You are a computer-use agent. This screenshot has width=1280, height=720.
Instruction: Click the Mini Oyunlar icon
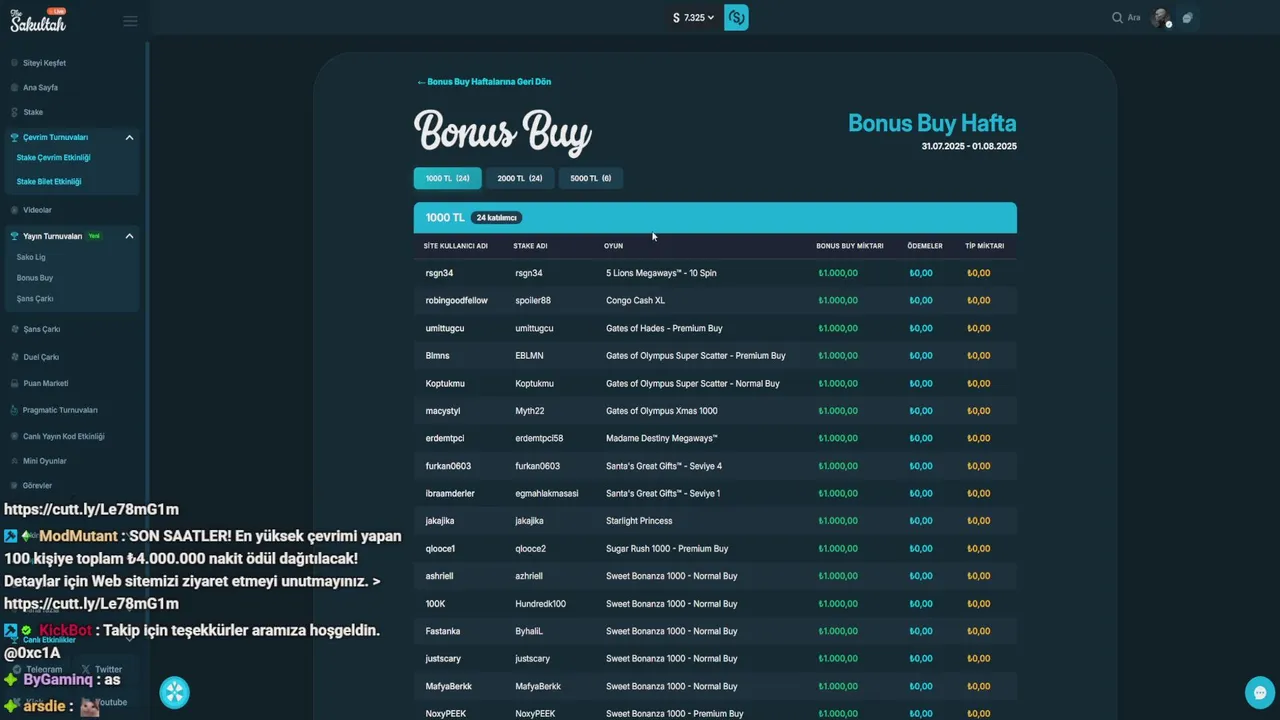point(15,461)
